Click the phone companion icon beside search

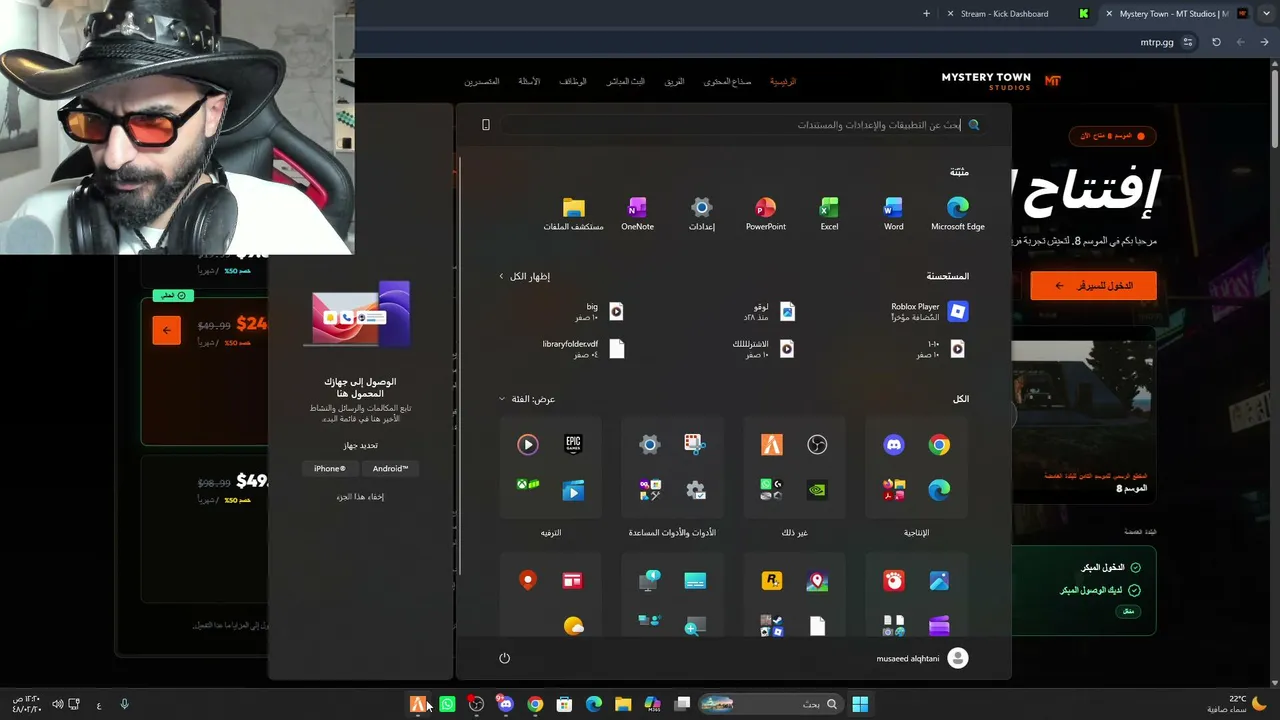coord(486,125)
